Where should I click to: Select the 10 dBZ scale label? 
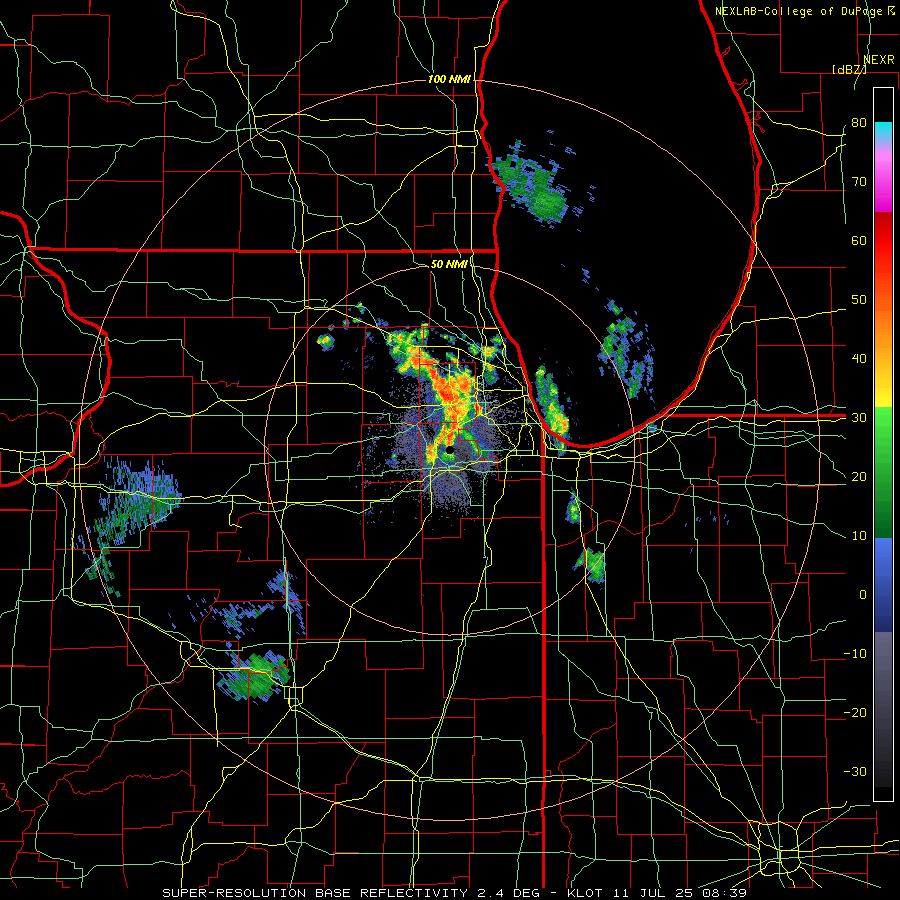[x=859, y=536]
